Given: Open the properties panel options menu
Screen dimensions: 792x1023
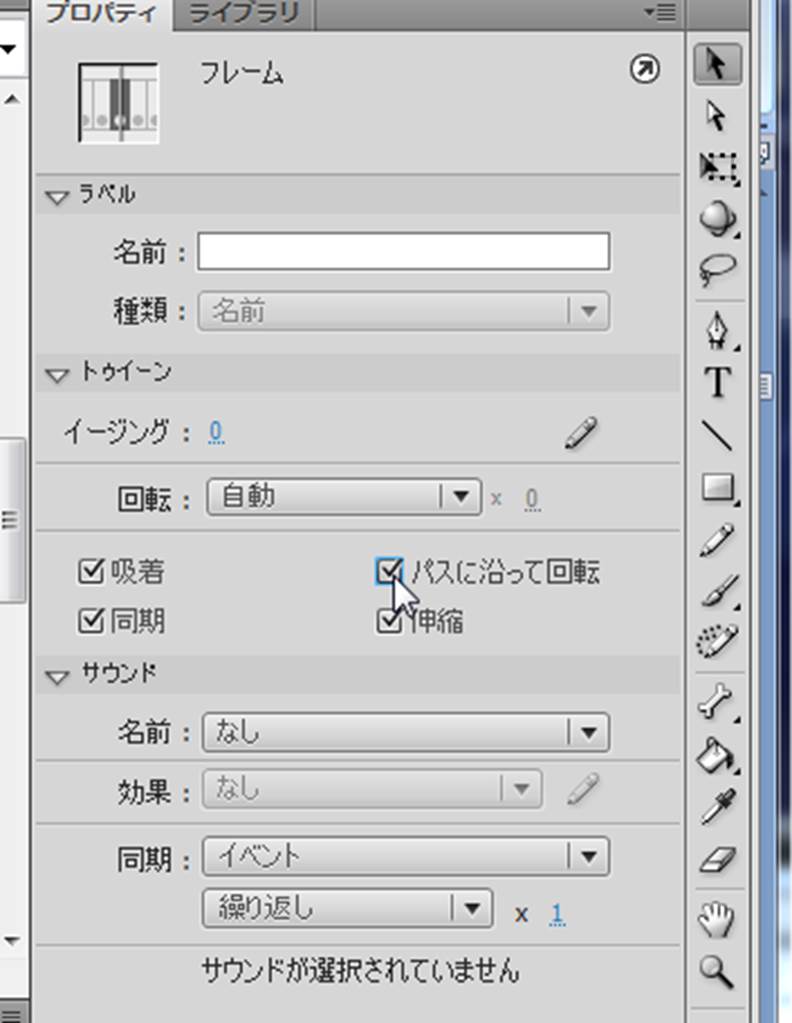Looking at the screenshot, I should pos(660,12).
